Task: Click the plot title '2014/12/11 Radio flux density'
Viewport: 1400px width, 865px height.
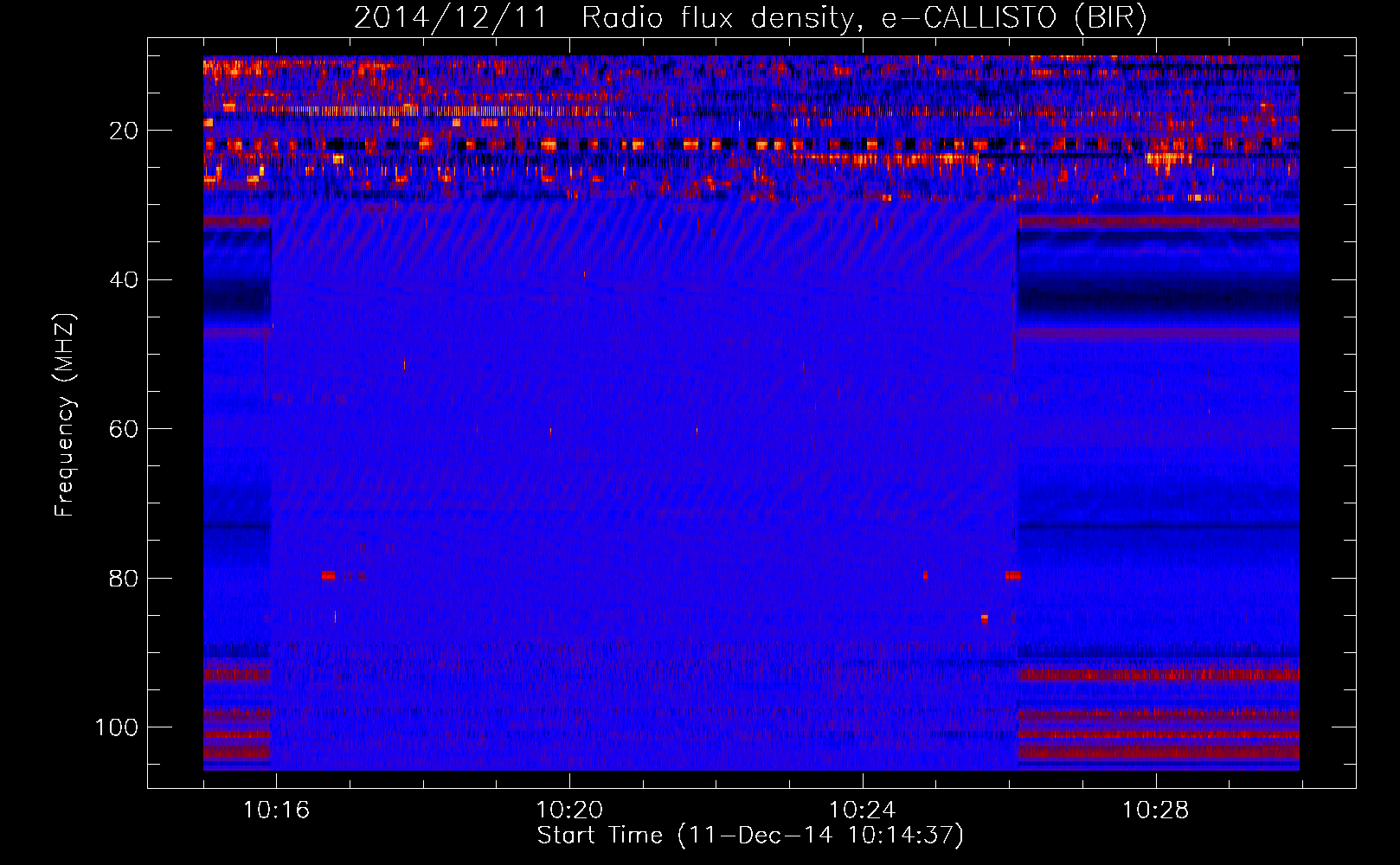Action: 750,17
